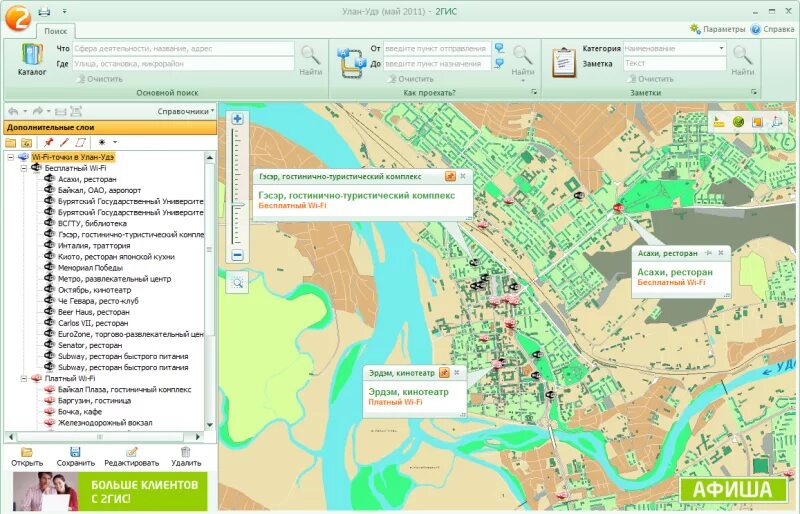This screenshot has width=800, height=514.
Task: Click tree vertical scrollbar down arrow
Action: coord(210,425)
